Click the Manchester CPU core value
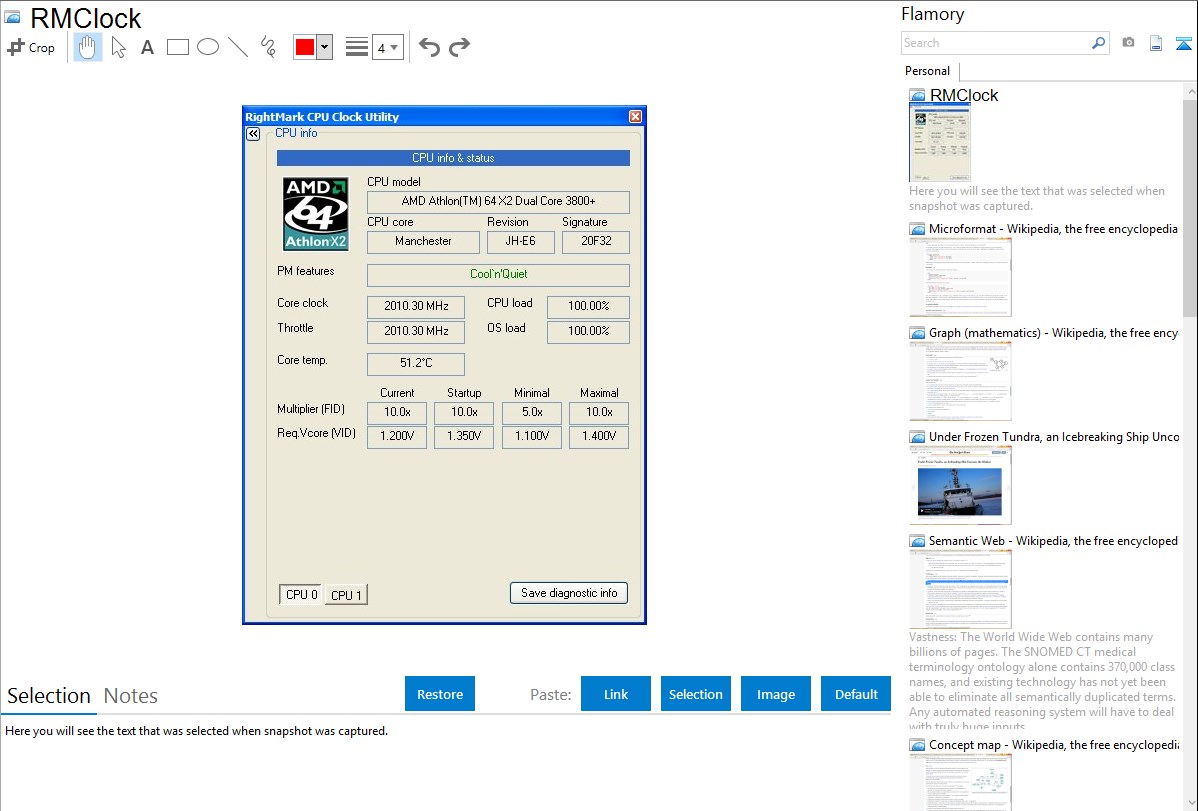The image size is (1198, 811). [423, 242]
